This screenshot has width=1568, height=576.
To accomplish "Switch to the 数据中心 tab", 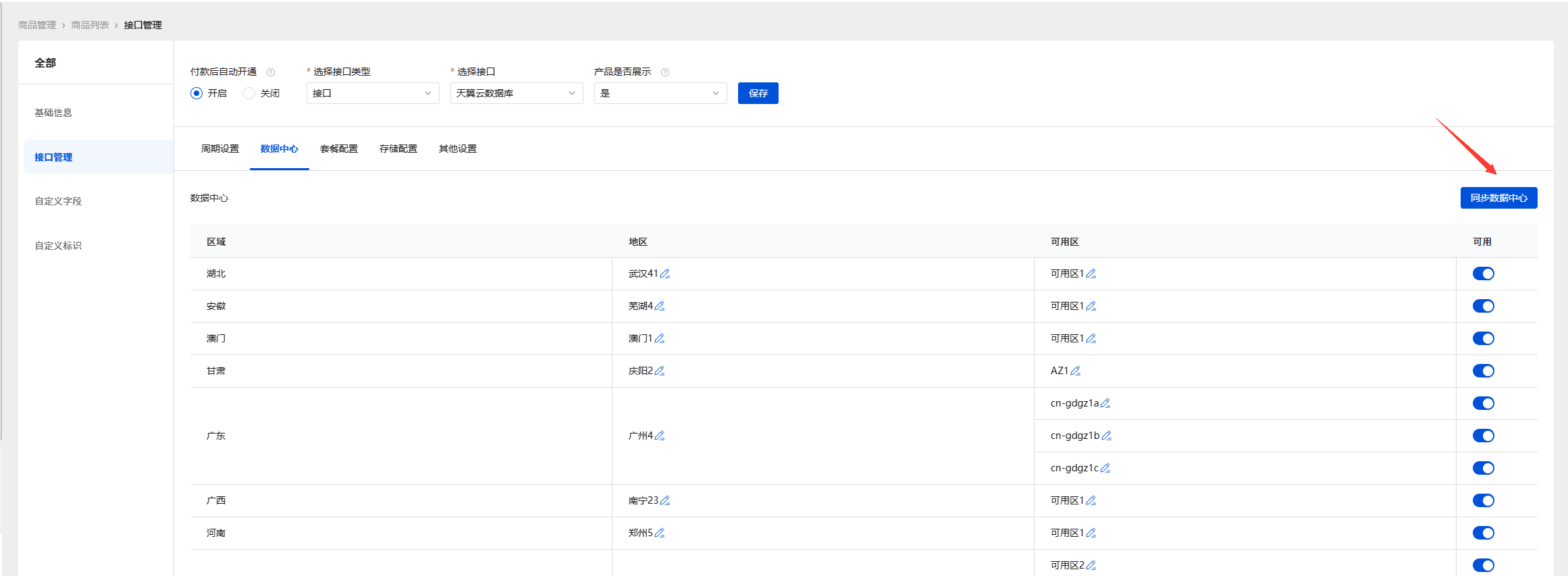I will coord(280,149).
